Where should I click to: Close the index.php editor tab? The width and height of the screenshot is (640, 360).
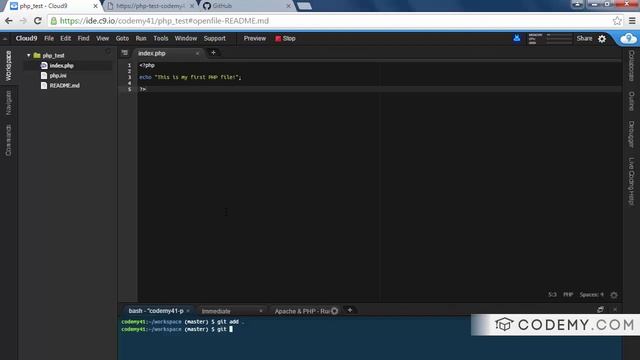tap(198, 53)
